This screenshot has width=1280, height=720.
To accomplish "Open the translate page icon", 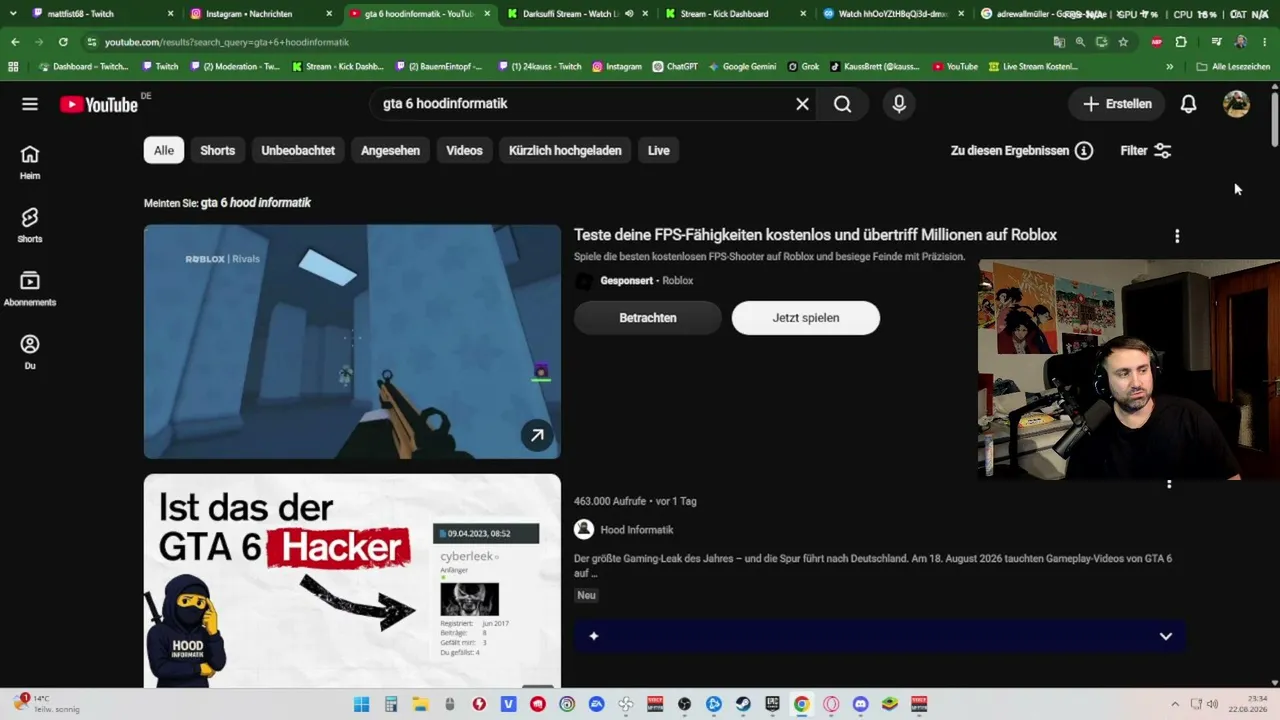I will click(x=1059, y=42).
